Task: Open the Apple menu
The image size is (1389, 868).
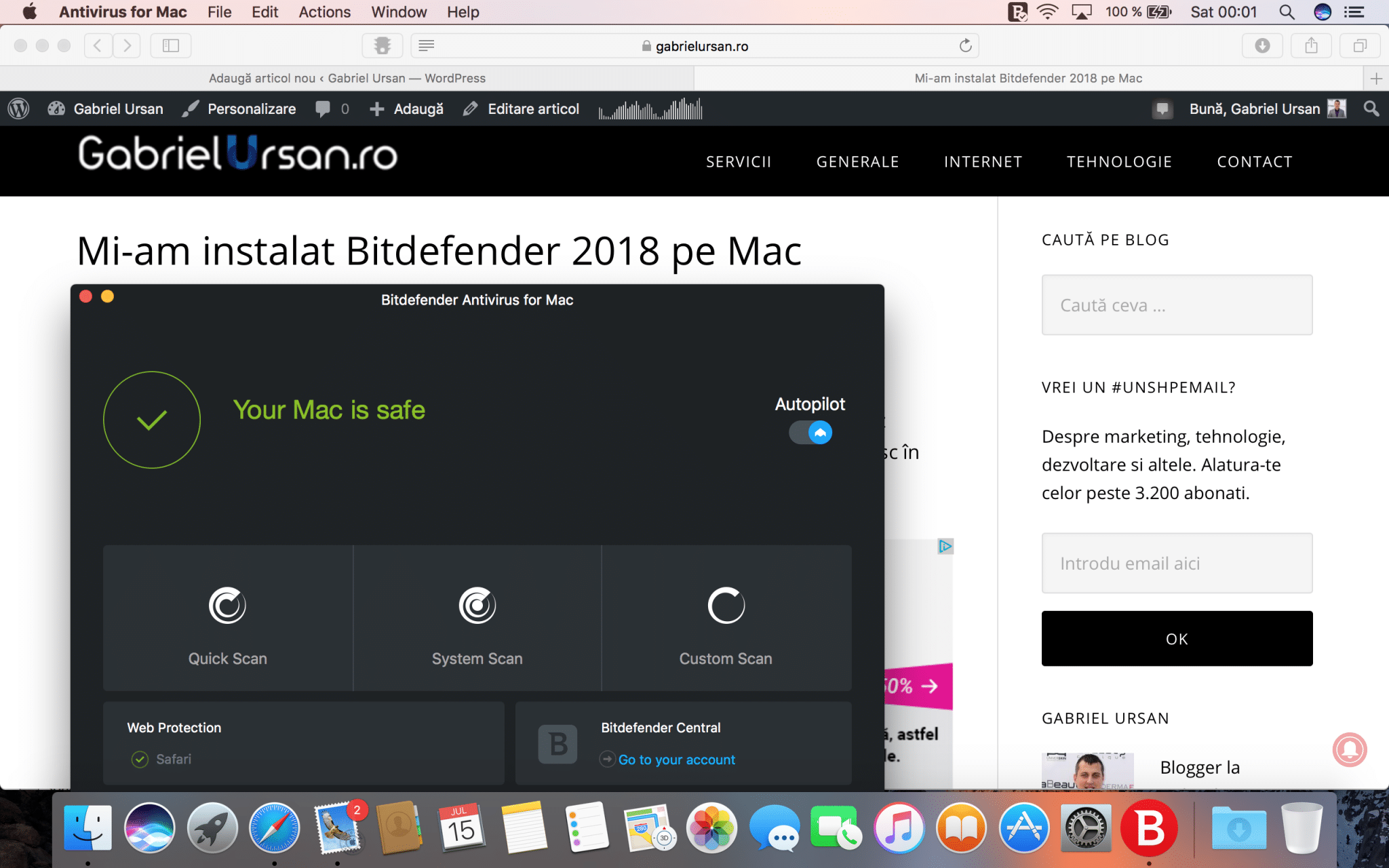Action: click(x=30, y=12)
